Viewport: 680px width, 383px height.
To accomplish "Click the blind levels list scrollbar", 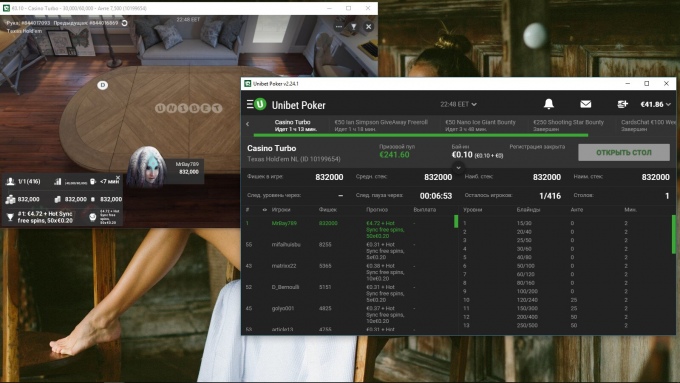I will [x=673, y=234].
